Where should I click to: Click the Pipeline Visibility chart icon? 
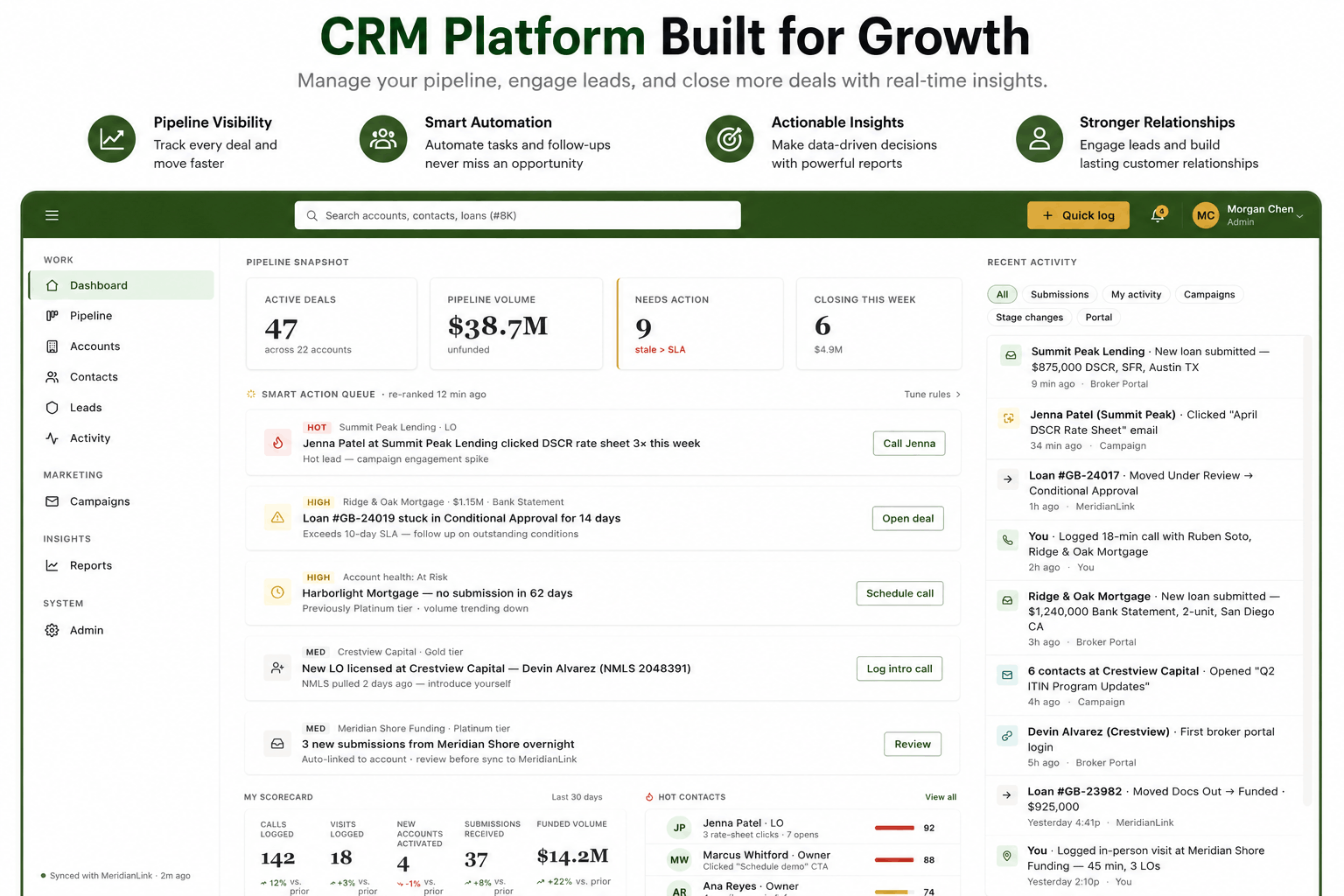point(112,139)
